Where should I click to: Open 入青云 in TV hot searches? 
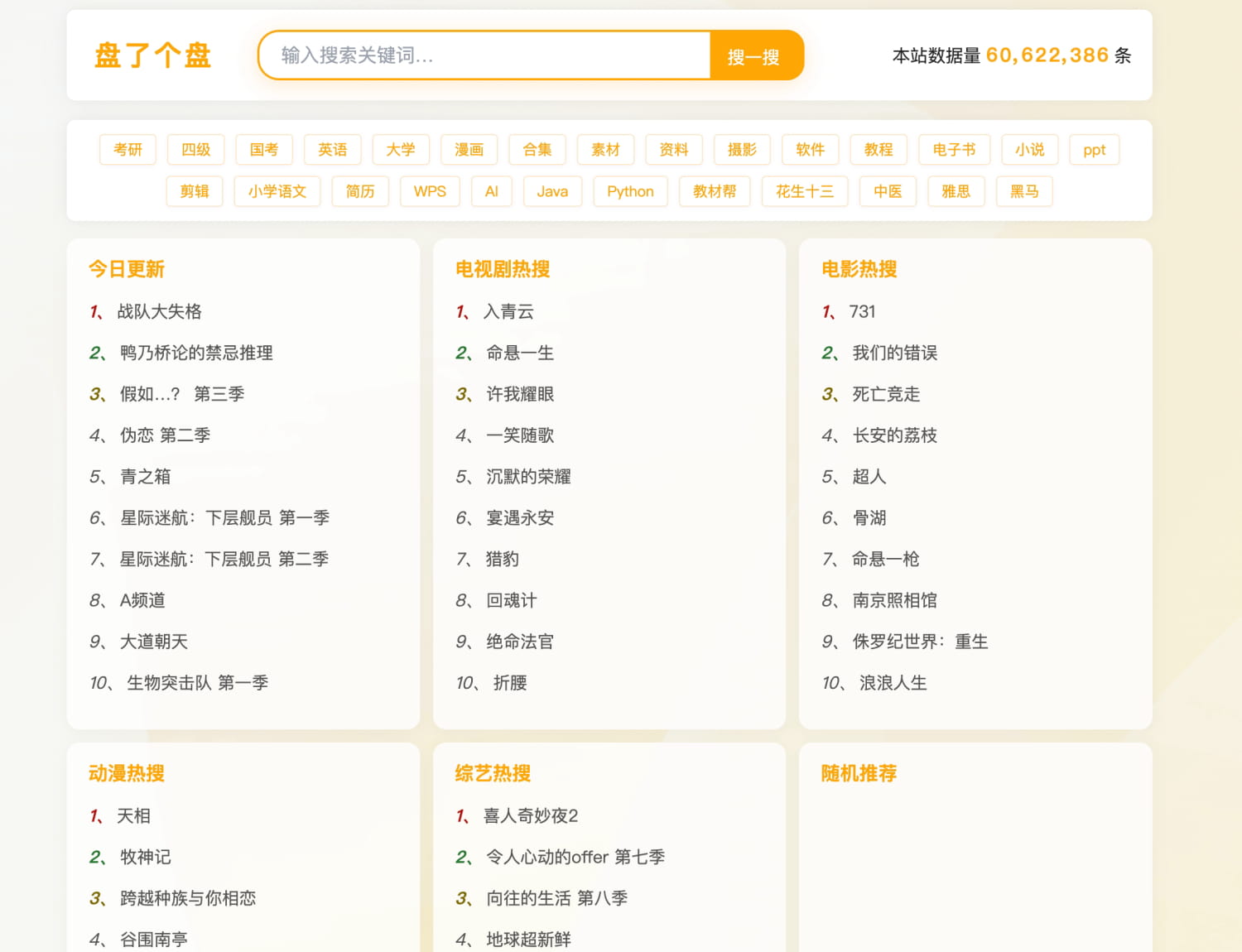508,311
